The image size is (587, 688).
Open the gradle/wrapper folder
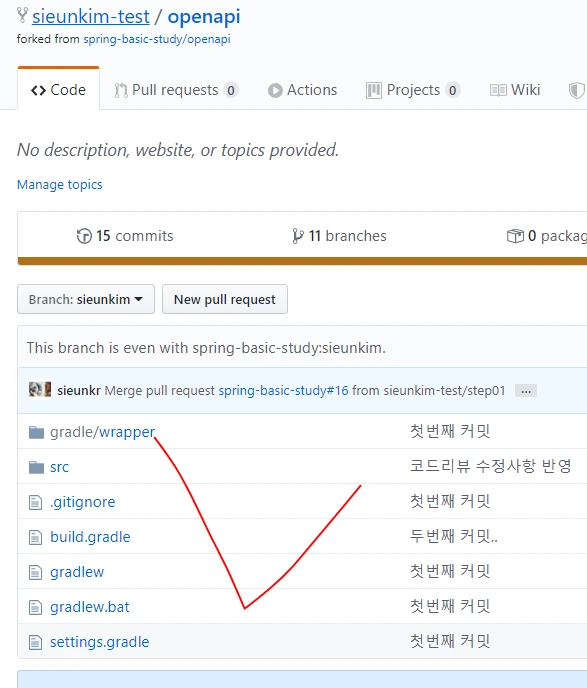[102, 432]
